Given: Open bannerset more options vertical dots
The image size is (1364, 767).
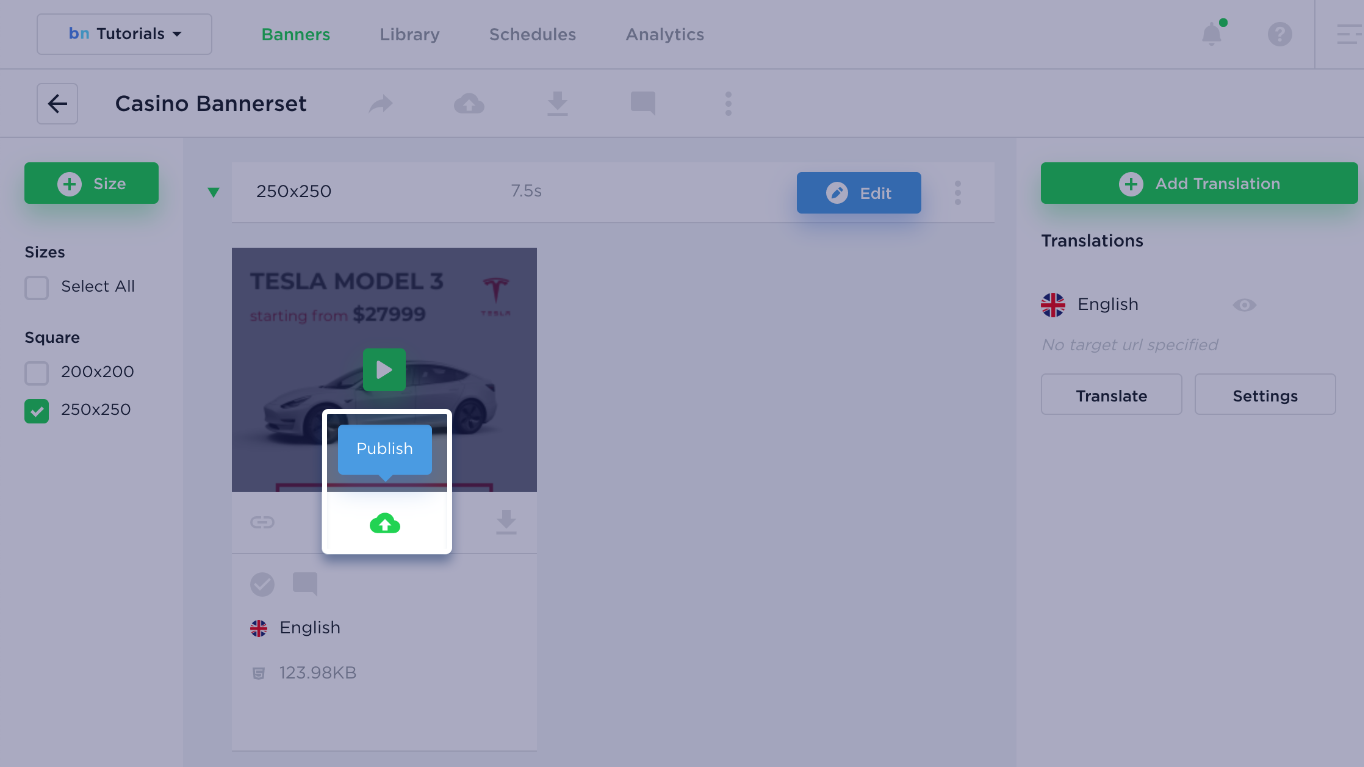Looking at the screenshot, I should (x=728, y=103).
